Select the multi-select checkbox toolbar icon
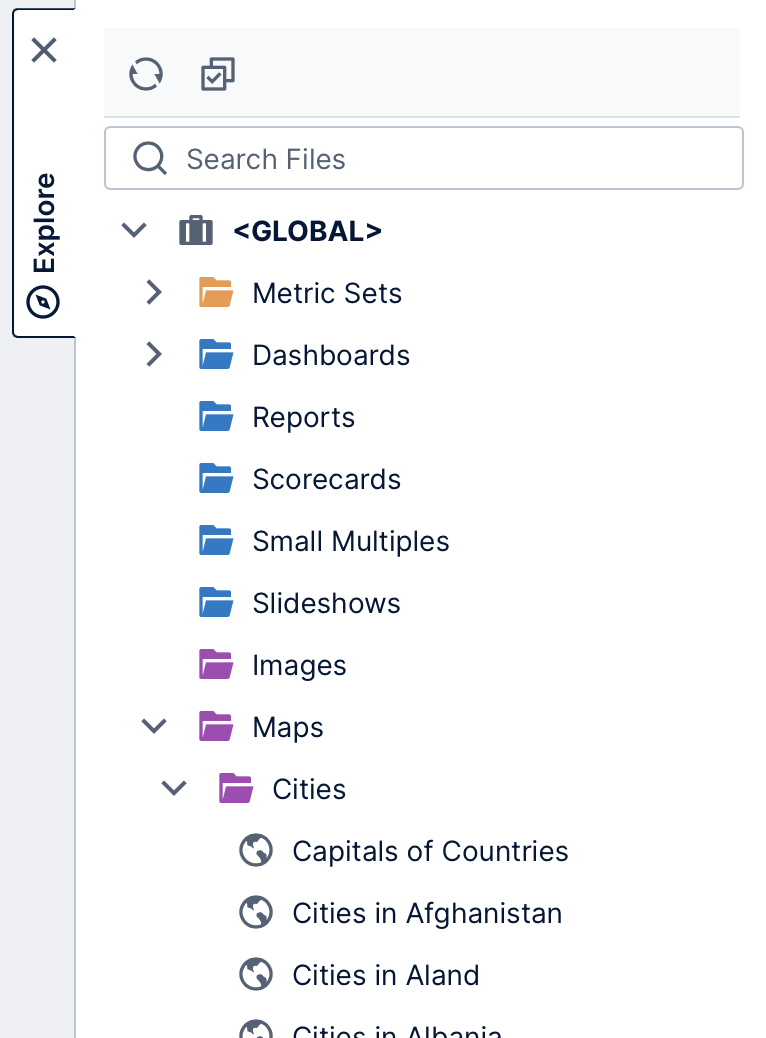This screenshot has width=766, height=1038. 216,74
